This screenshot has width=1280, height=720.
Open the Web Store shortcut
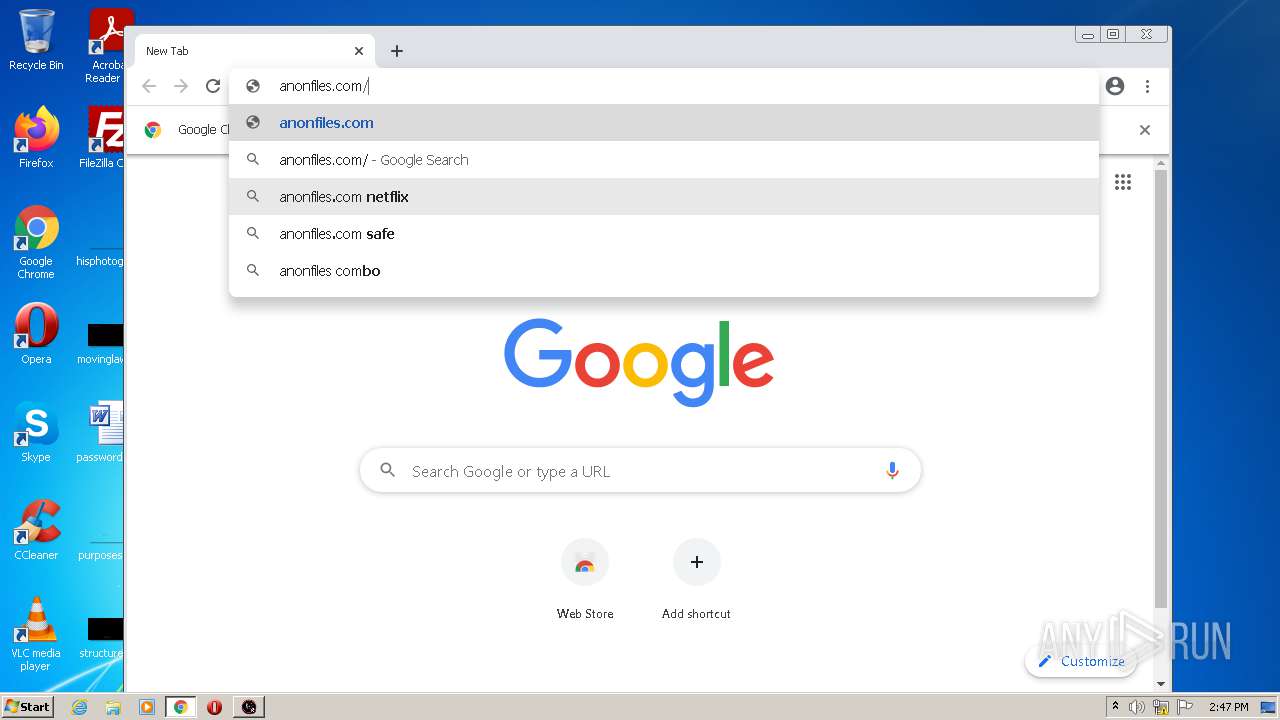click(x=585, y=580)
